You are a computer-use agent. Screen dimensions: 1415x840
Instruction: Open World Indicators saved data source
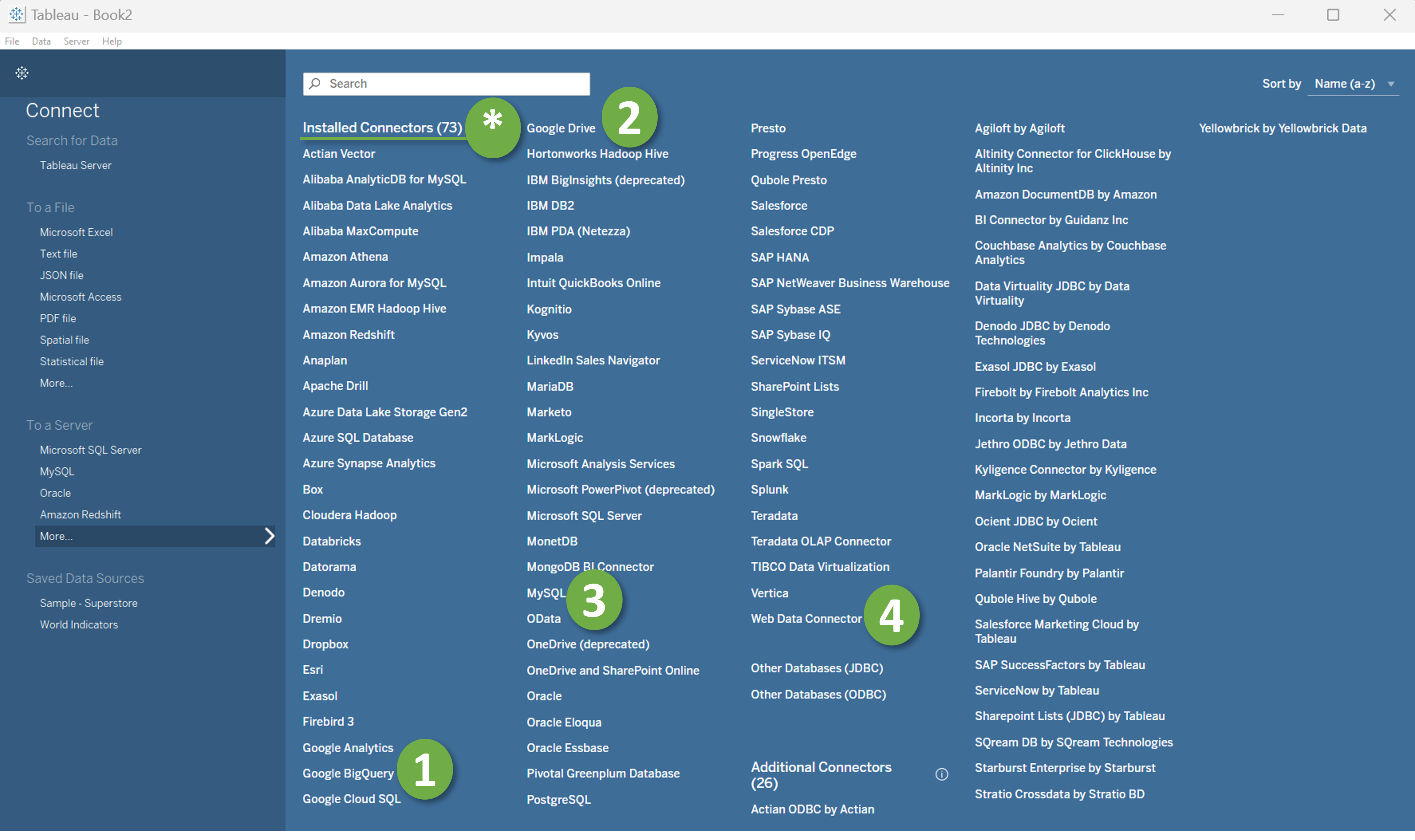click(x=79, y=625)
